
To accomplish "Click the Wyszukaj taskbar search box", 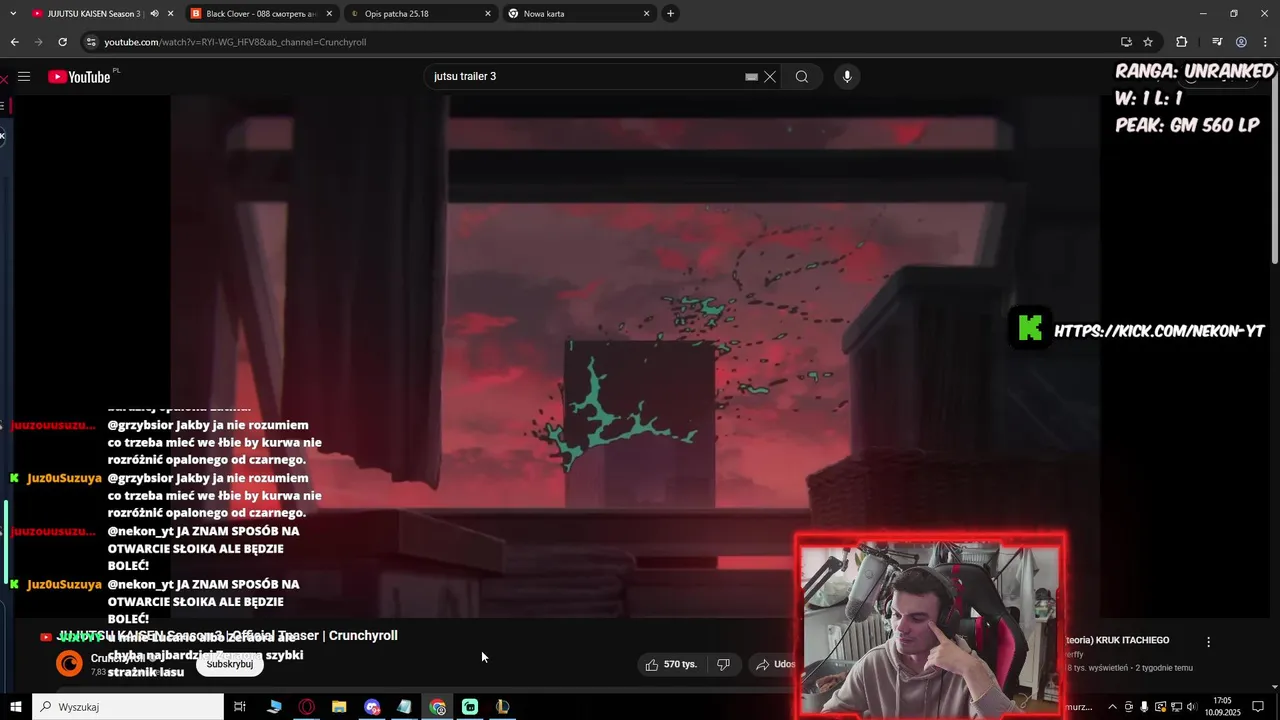I will pos(128,707).
